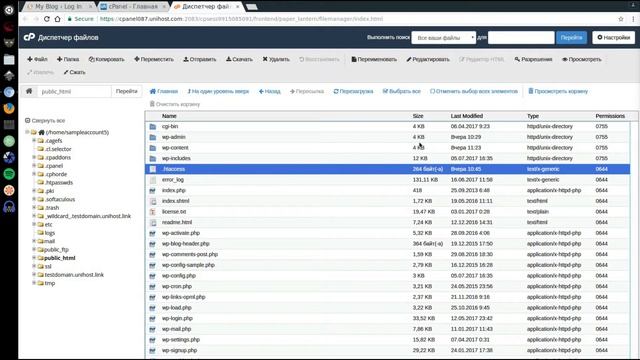This screenshot has width=640, height=360.
Task: Click the Скачать download button
Action: tap(239, 59)
